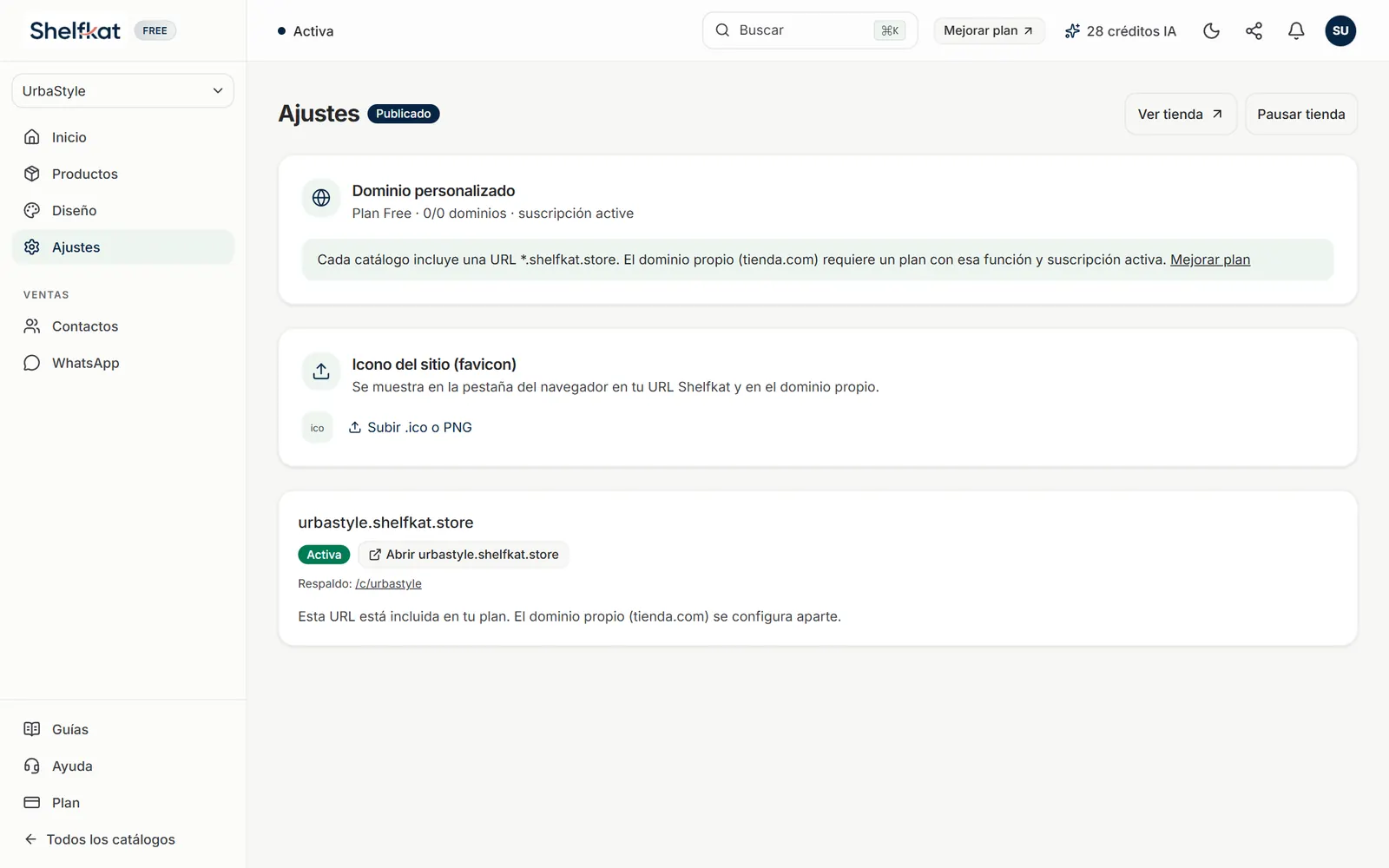This screenshot has width=1389, height=868.
Task: Open Plan page in sidebar
Action: click(x=122, y=803)
